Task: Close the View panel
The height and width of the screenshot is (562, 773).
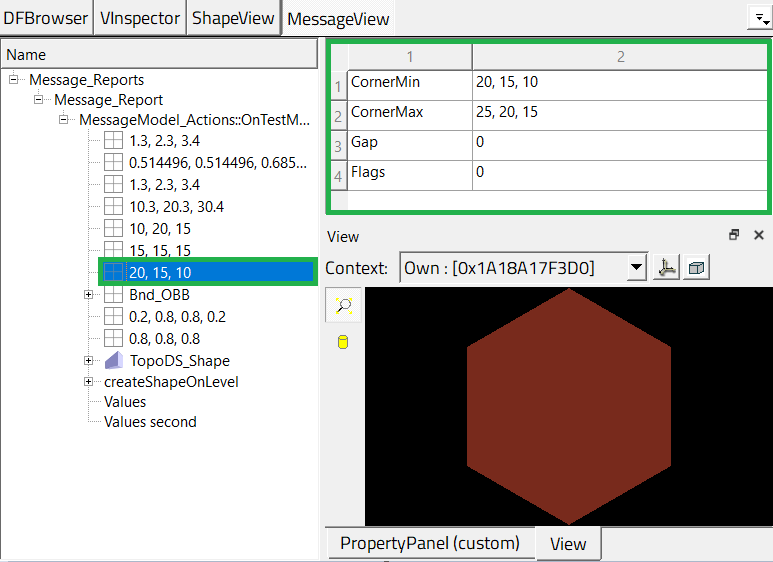Action: point(758,236)
